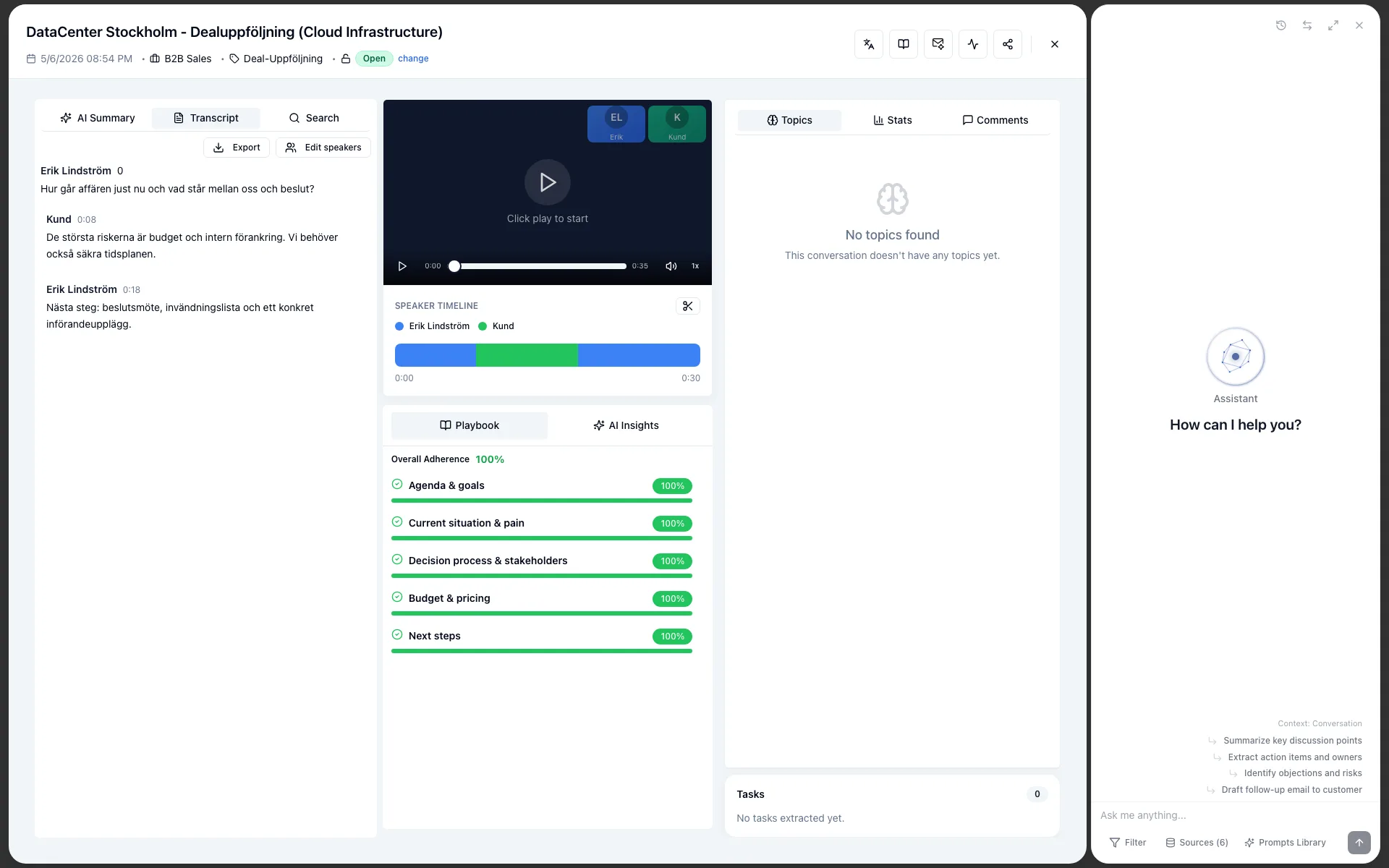Open the activity pulse icon in header
1389x868 pixels.
tap(973, 44)
